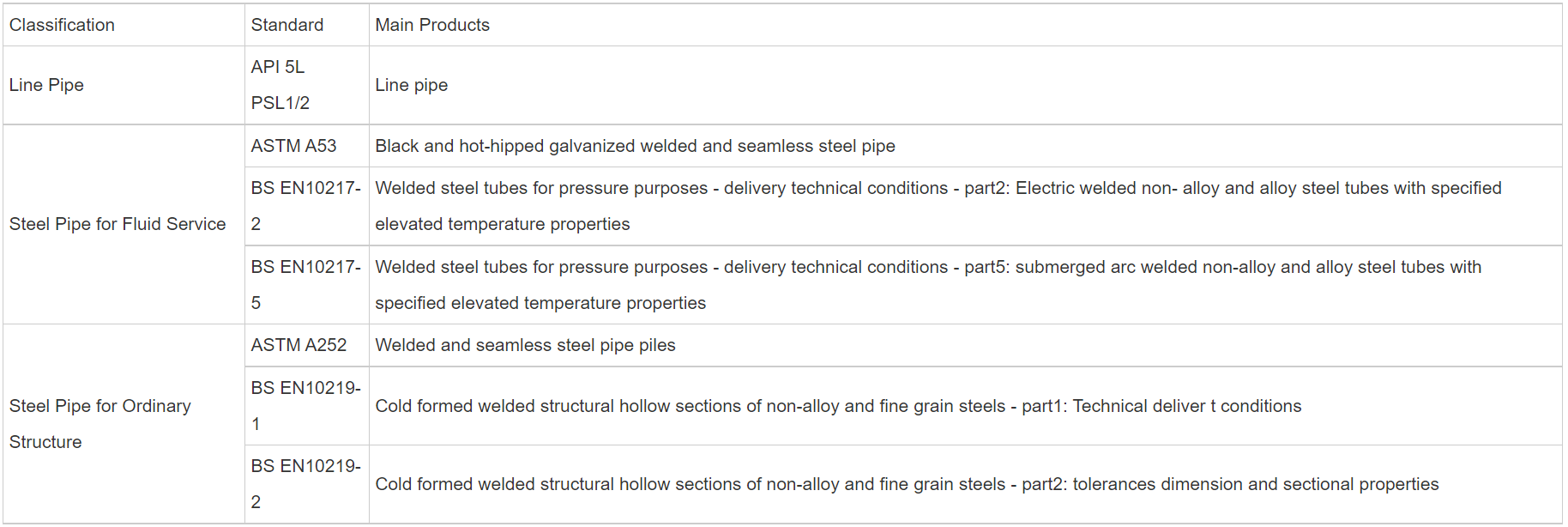Select the BS EN10219-1 standard cell
Screen dimensions: 1568x527
(305, 406)
